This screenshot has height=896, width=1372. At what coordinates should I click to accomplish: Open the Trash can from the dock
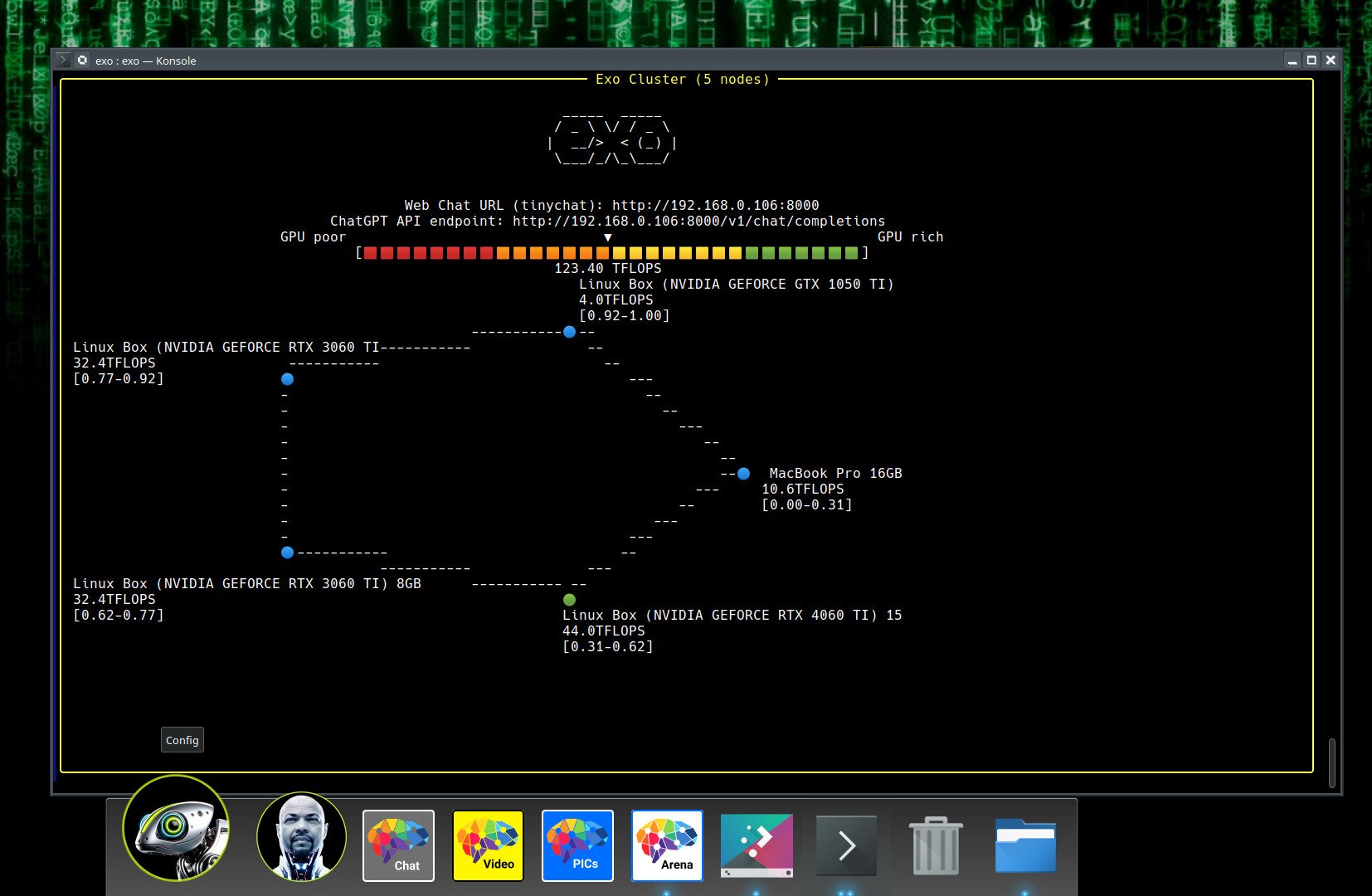935,845
